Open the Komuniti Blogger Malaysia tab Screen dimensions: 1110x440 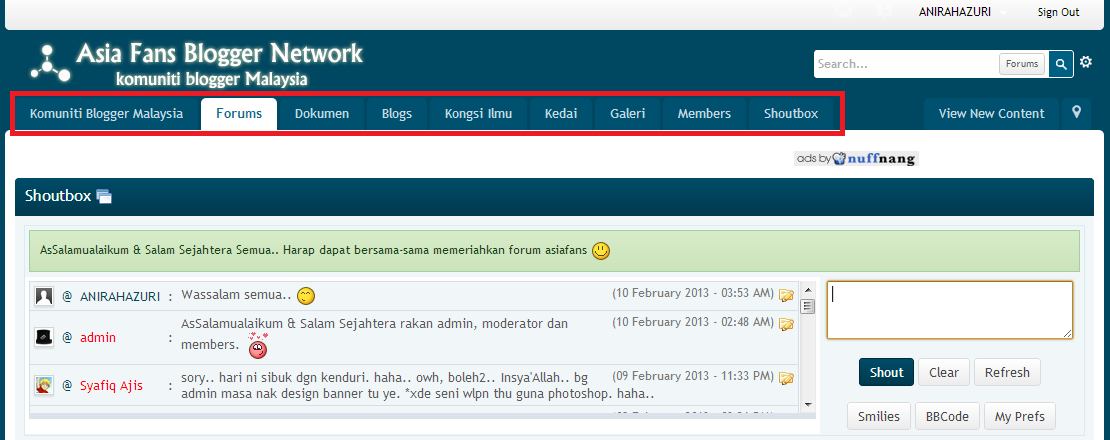[106, 113]
